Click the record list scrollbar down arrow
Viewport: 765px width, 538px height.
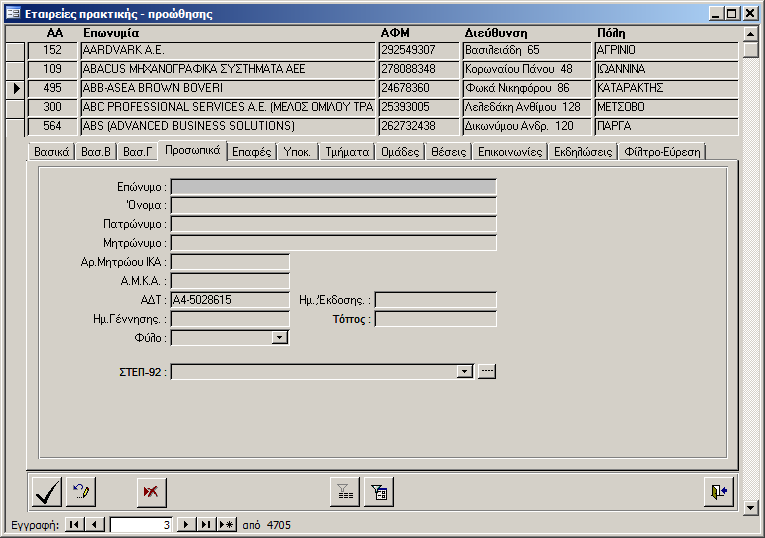click(751, 507)
